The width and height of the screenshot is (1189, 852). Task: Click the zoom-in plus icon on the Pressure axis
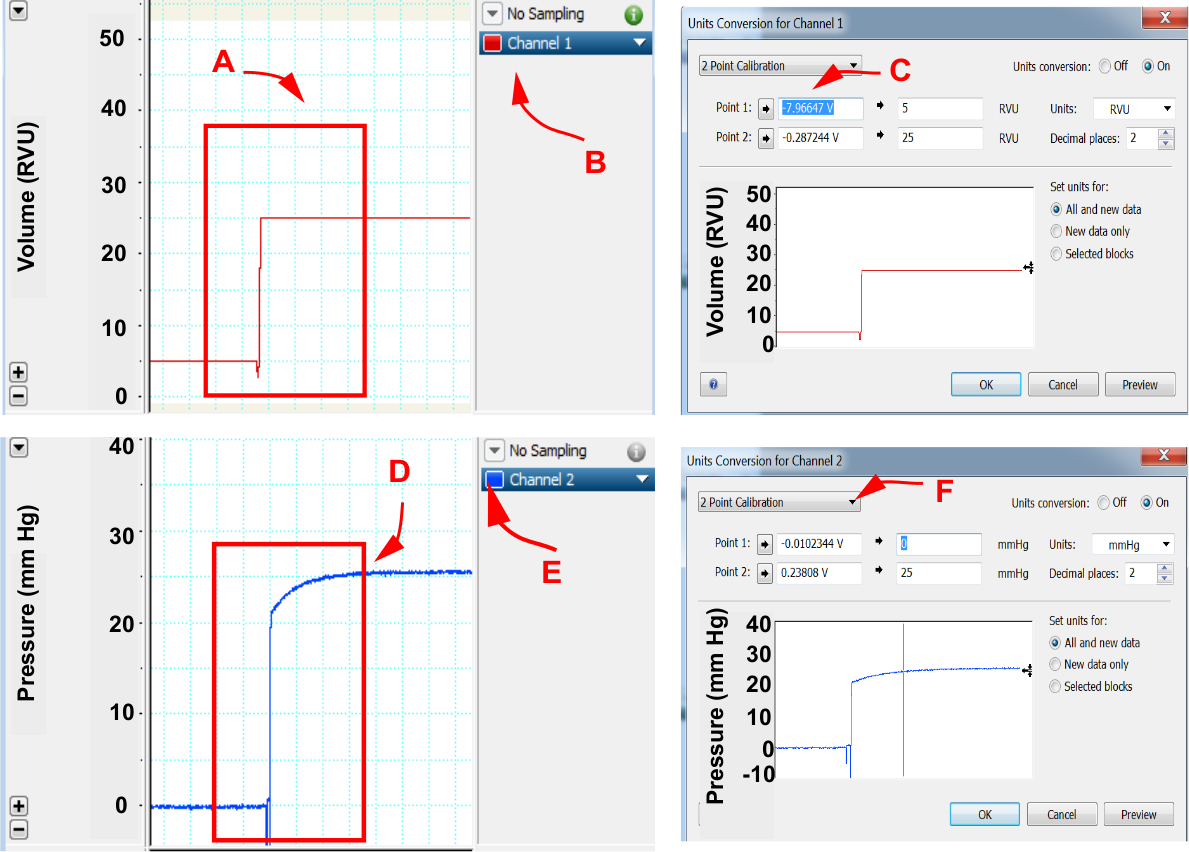coord(19,806)
